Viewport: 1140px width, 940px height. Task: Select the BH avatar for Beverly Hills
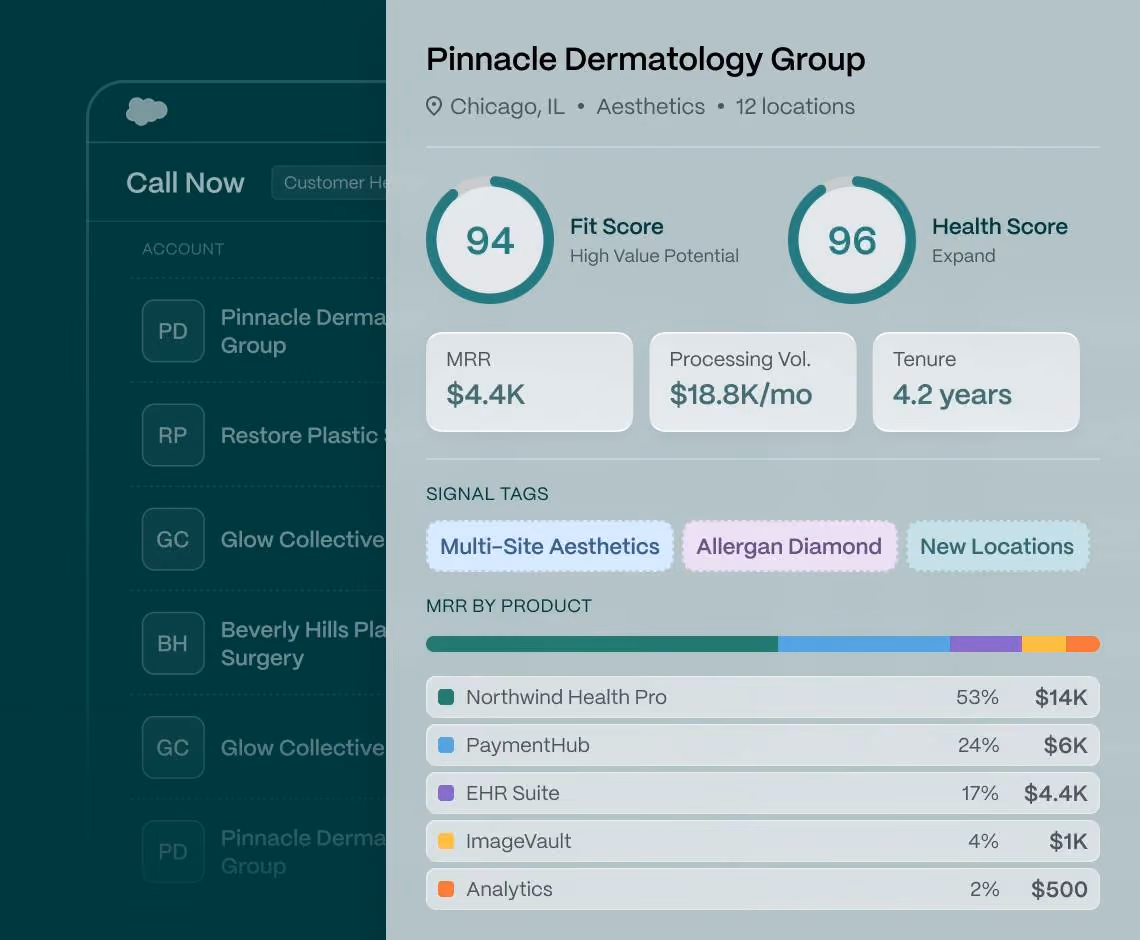tap(173, 643)
